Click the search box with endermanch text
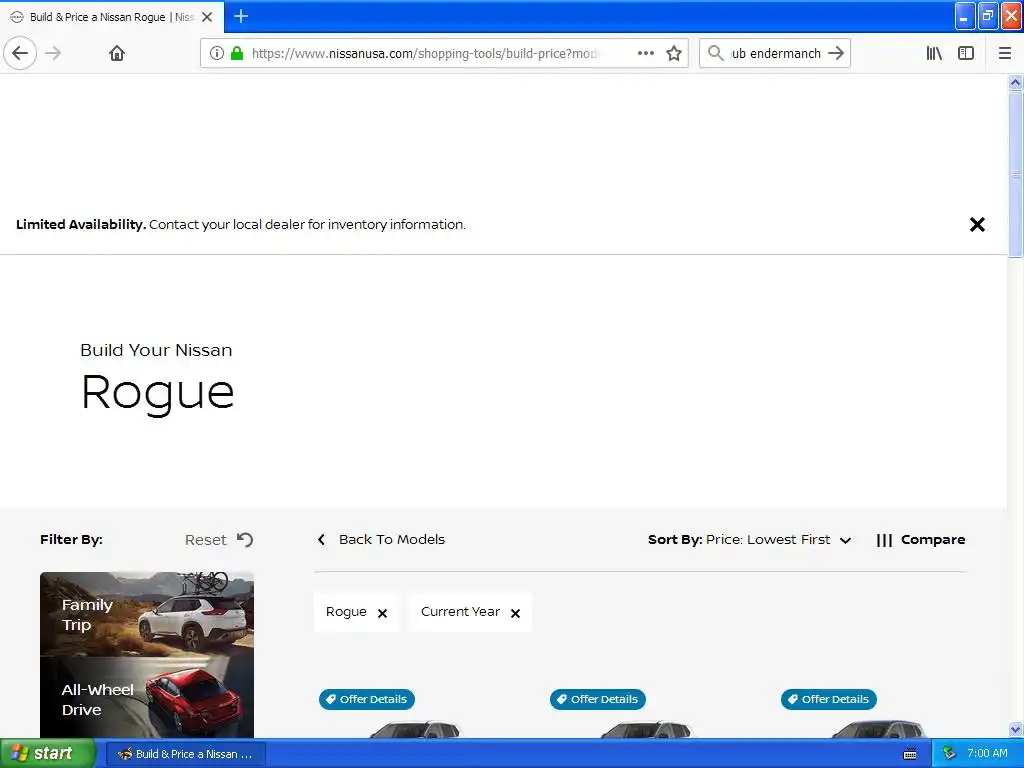This screenshot has width=1024, height=768. click(x=776, y=53)
